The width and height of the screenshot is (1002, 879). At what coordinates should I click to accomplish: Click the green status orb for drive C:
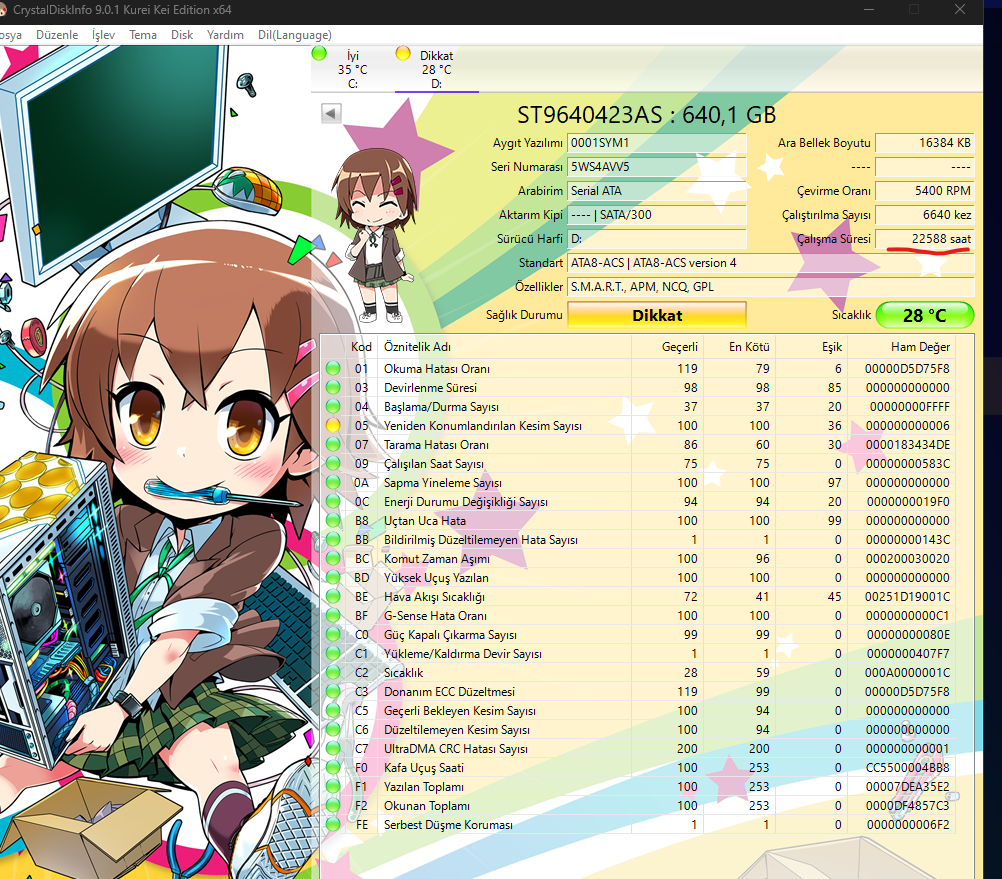point(319,54)
